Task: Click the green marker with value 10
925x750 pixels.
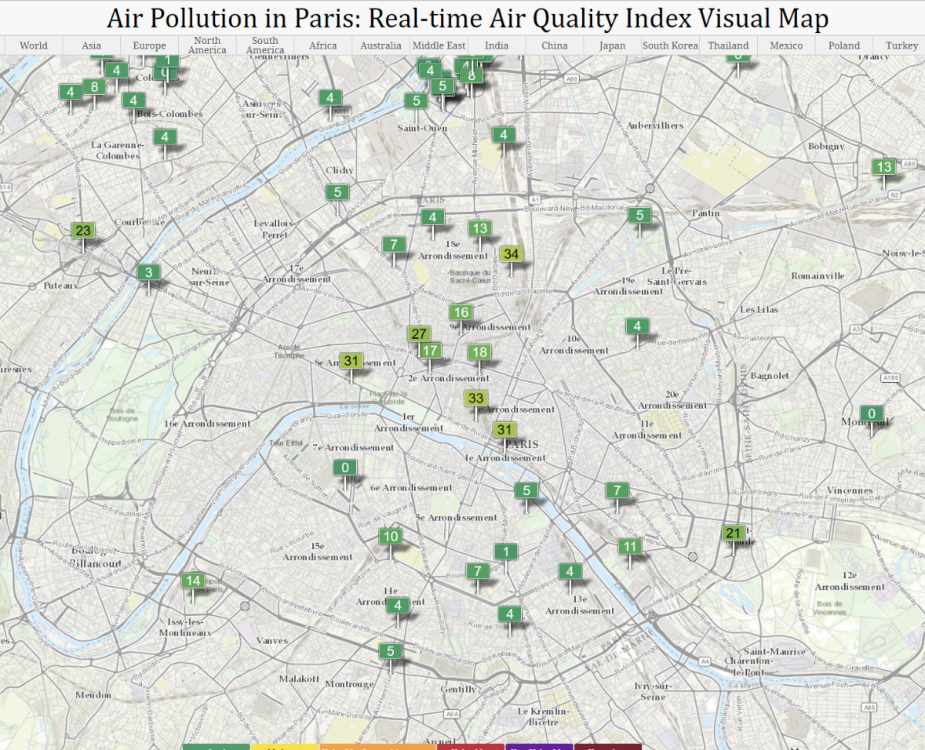Action: point(390,537)
